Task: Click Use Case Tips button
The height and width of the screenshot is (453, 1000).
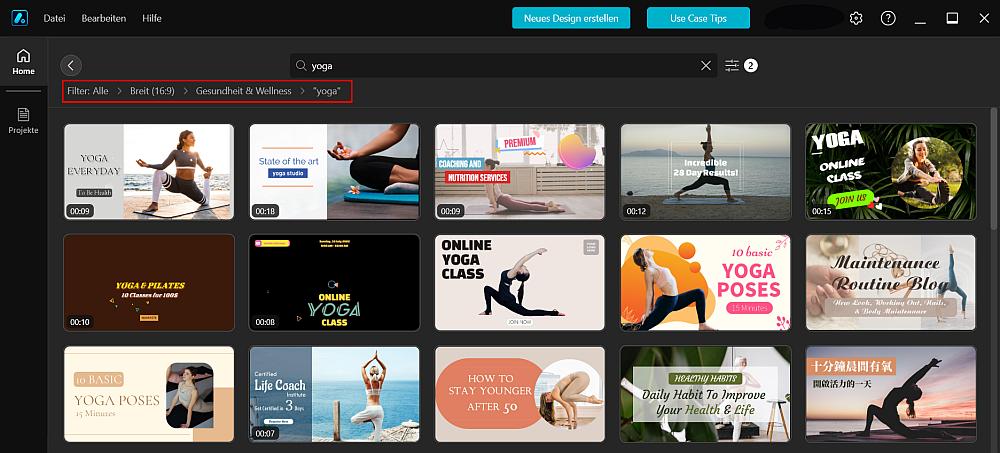Action: click(698, 18)
